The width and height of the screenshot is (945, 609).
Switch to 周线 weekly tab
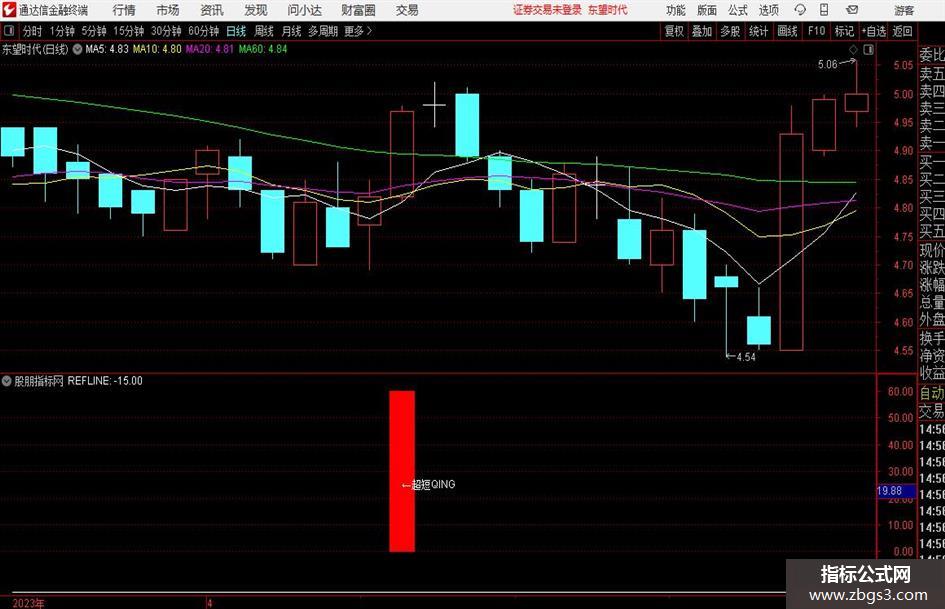click(x=264, y=31)
